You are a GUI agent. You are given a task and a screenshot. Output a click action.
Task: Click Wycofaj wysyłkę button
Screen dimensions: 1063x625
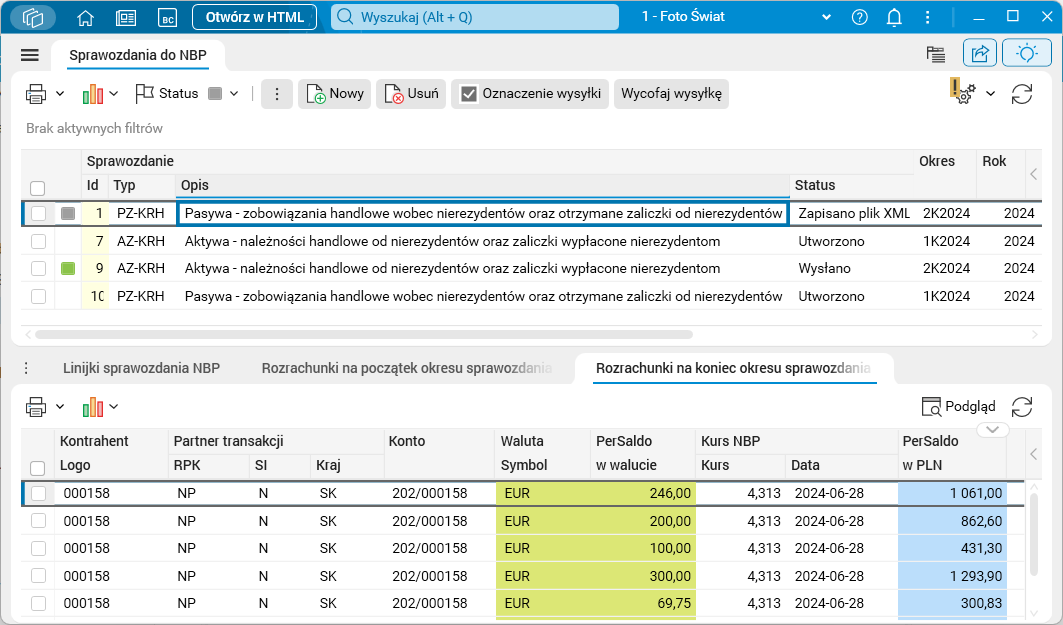click(671, 94)
